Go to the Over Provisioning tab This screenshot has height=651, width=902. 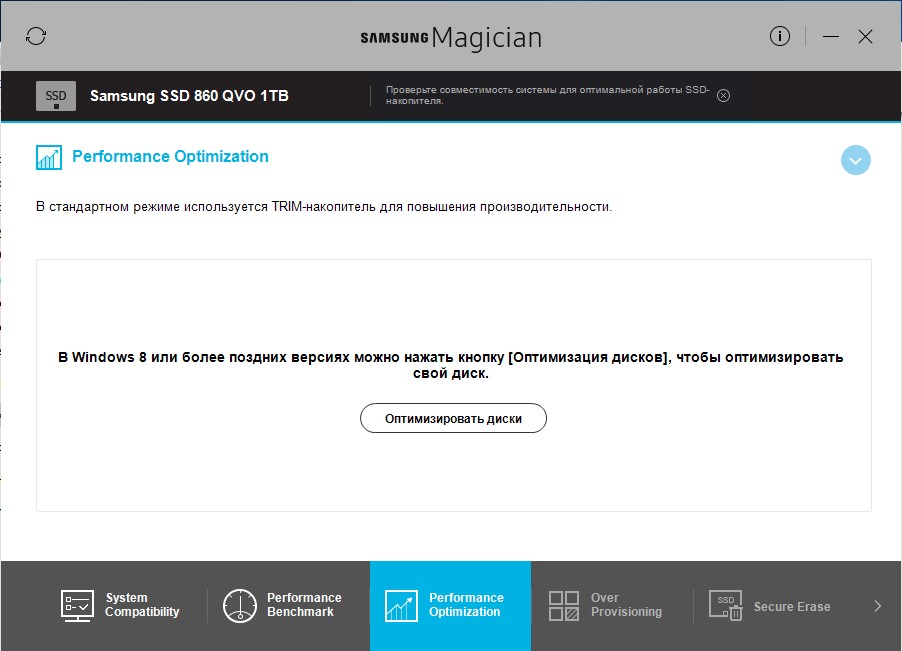[x=605, y=605]
